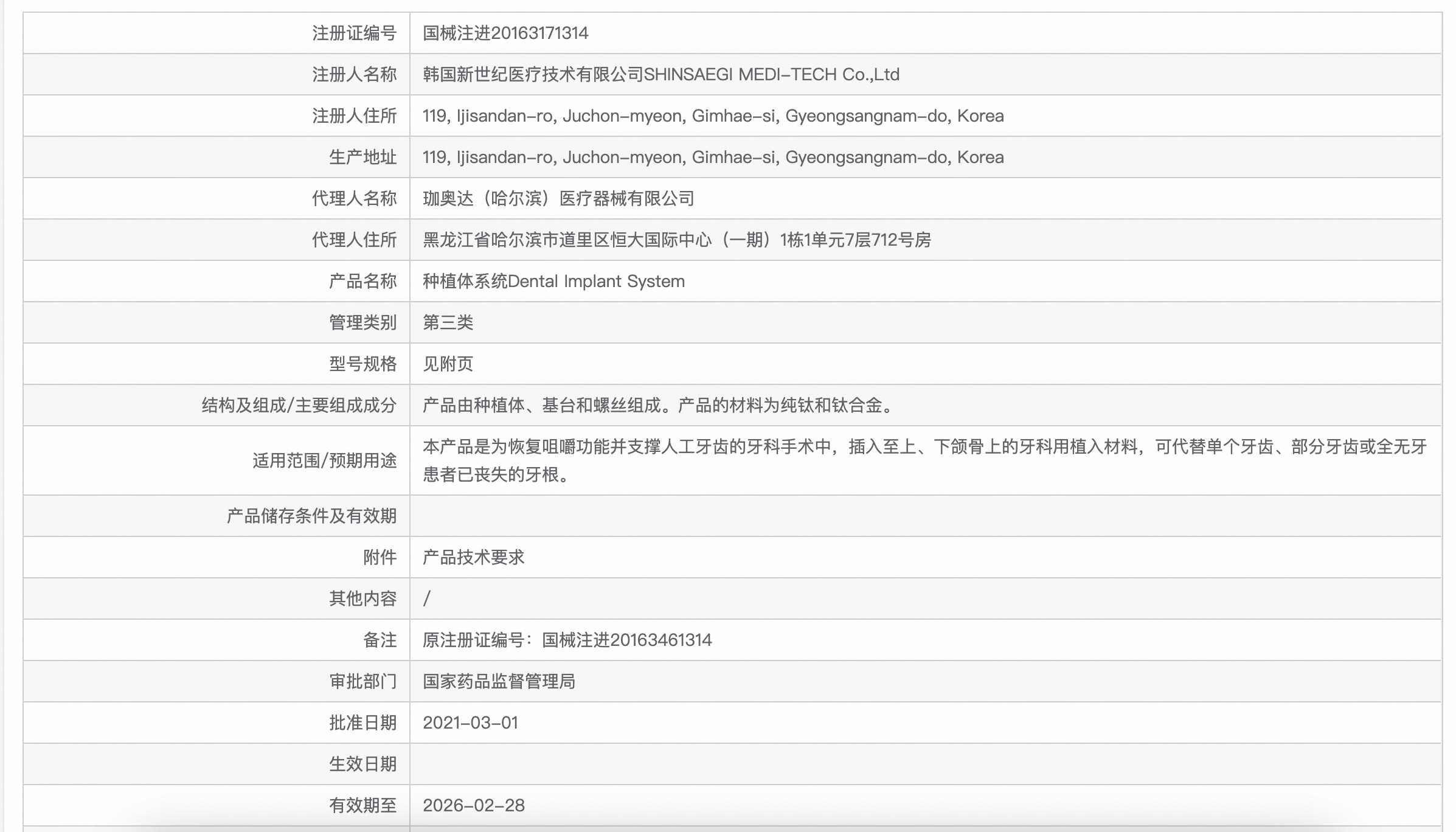Click the 见附页 model specification value
The height and width of the screenshot is (832, 1456).
[x=448, y=364]
